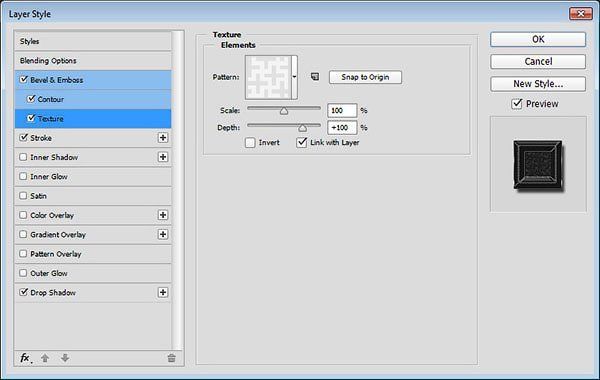
Task: Click the Cancel button
Action: [x=538, y=62]
